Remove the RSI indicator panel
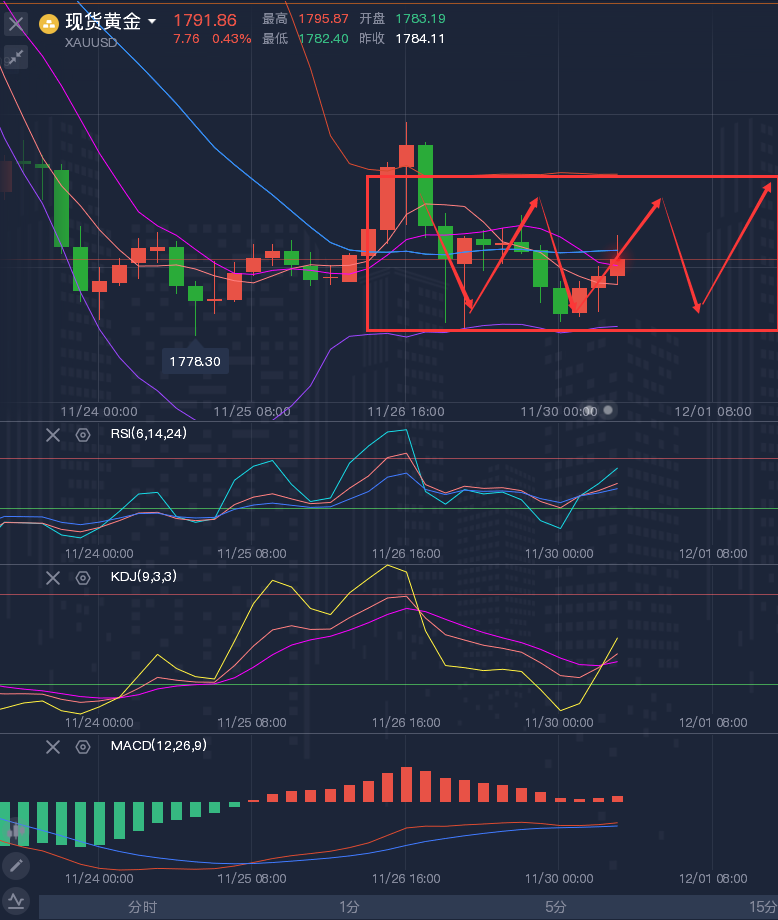The image size is (778, 920). click(53, 434)
